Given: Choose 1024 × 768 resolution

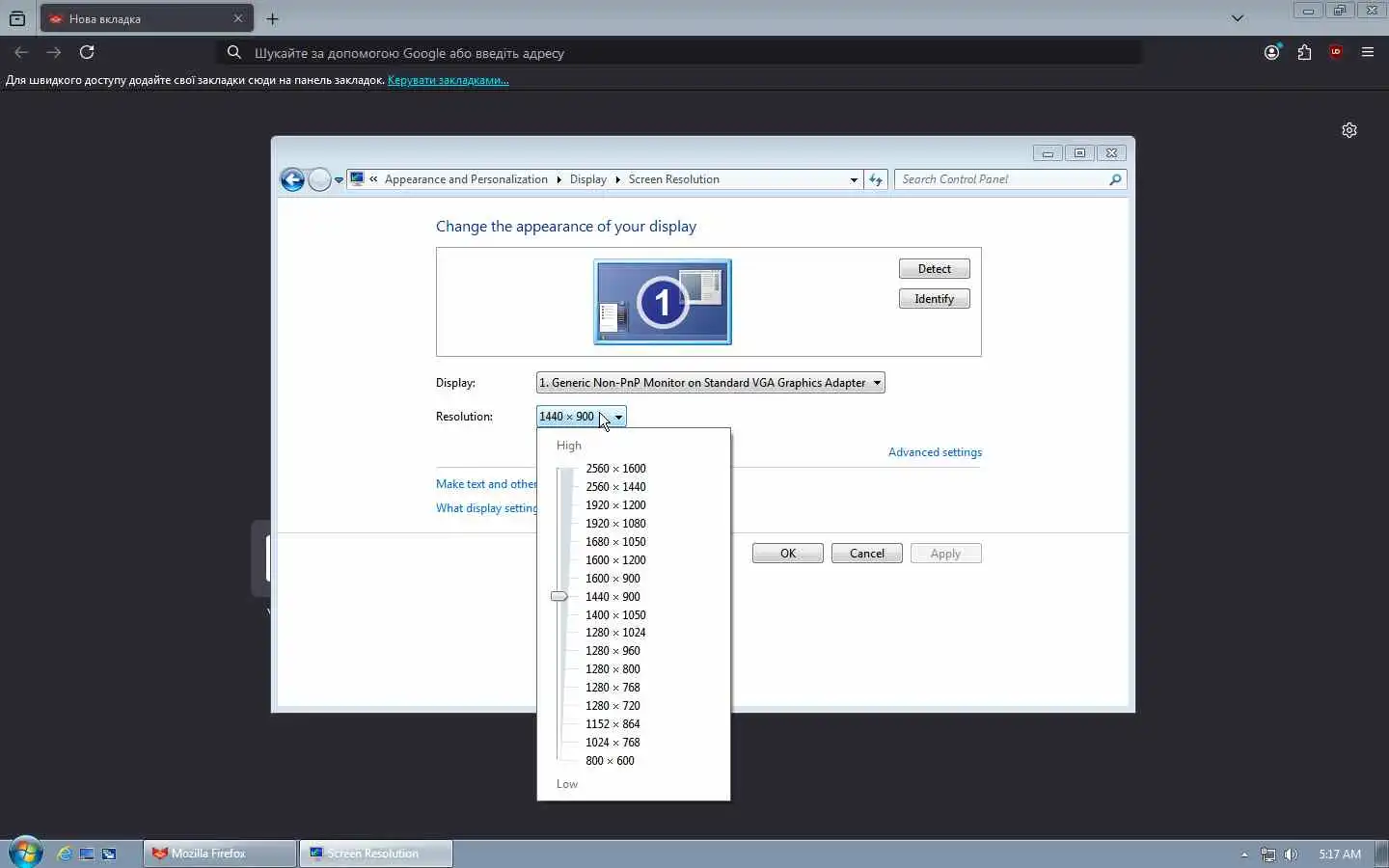Looking at the screenshot, I should coord(613,743).
